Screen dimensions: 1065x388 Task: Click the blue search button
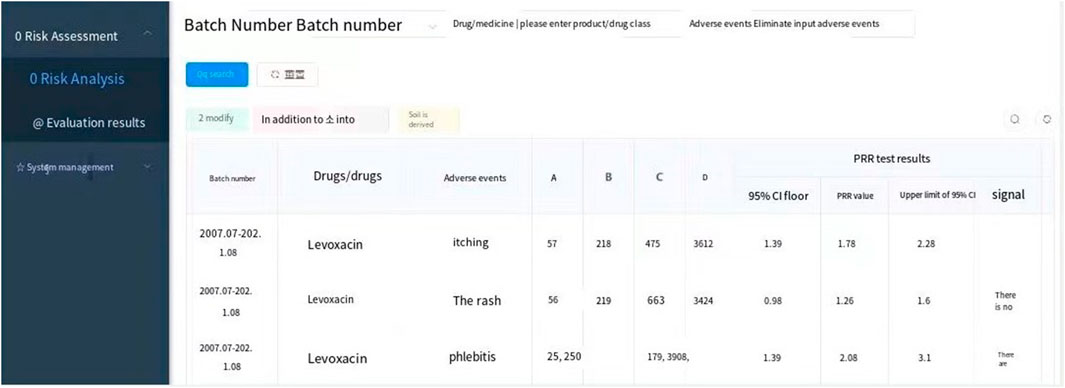pyautogui.click(x=217, y=75)
